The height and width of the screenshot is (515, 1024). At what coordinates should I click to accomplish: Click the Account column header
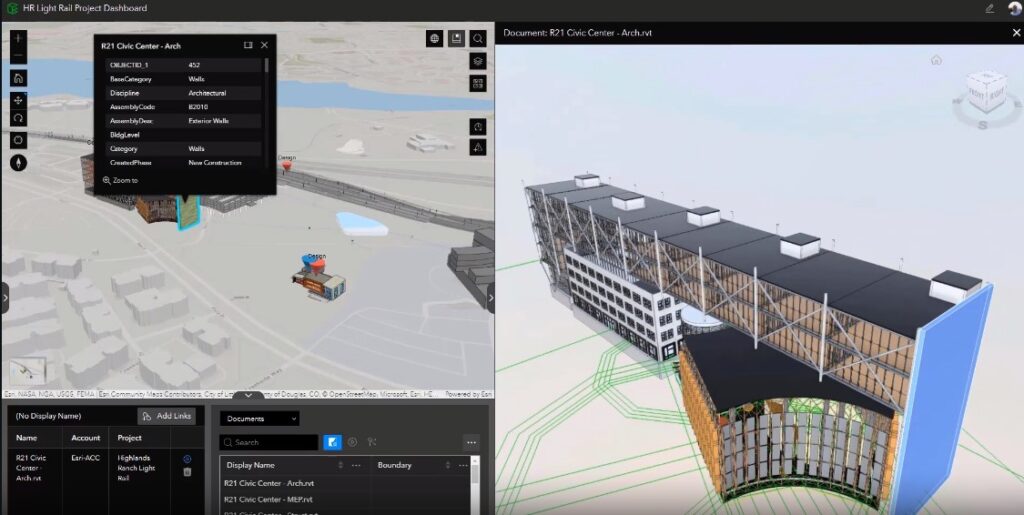(86, 438)
